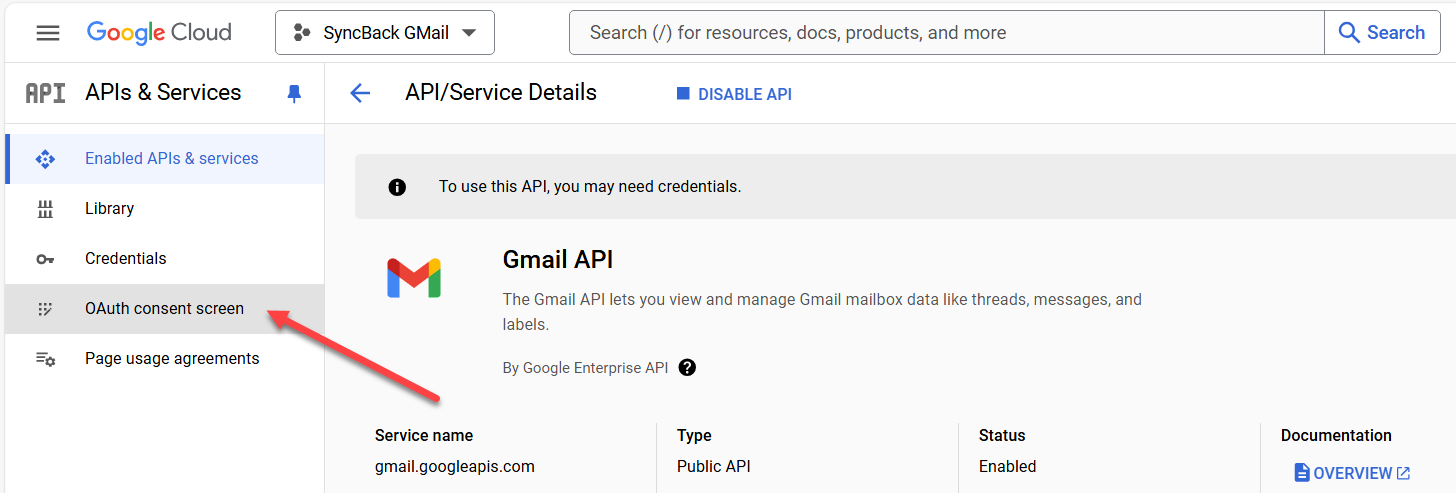The image size is (1456, 493).
Task: Click the Page usage agreements icon
Action: coord(45,359)
